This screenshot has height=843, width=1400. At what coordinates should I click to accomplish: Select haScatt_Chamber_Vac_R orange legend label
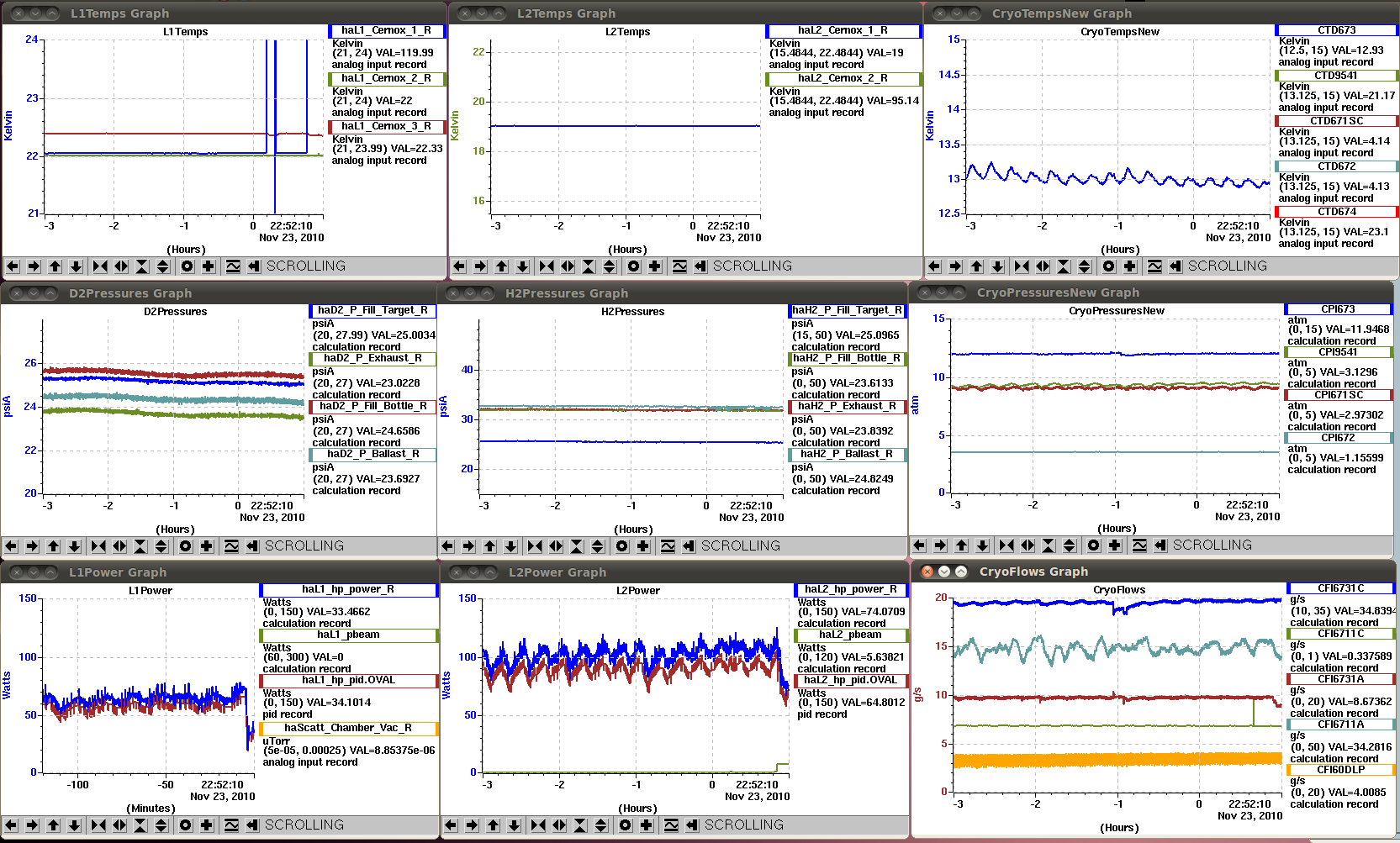coord(348,729)
